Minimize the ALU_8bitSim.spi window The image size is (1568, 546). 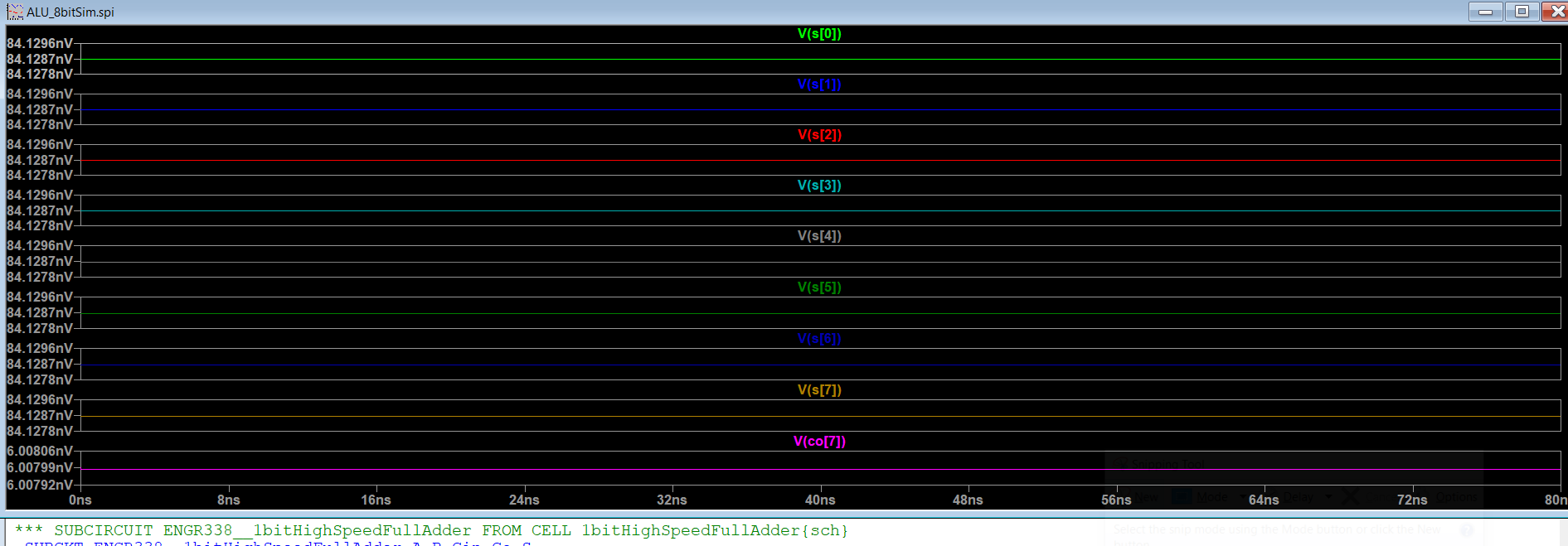pyautogui.click(x=1485, y=12)
